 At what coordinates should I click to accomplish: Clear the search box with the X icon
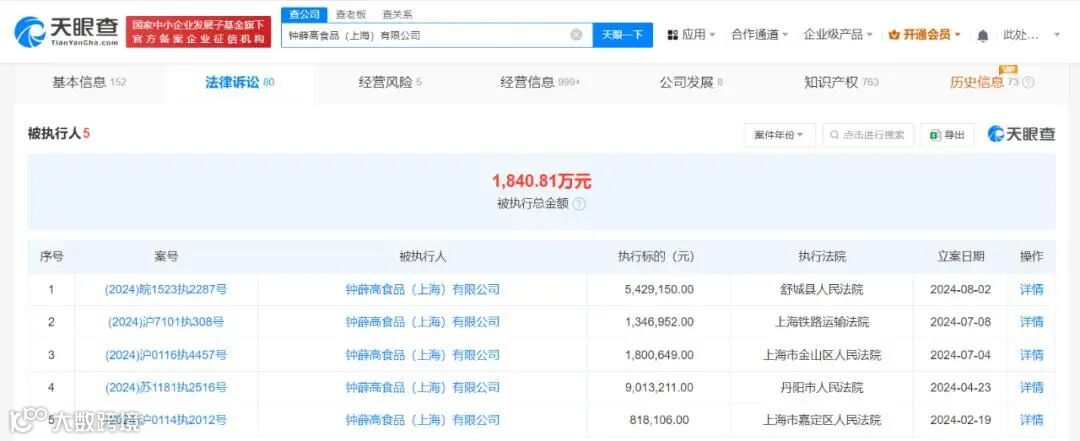(576, 34)
